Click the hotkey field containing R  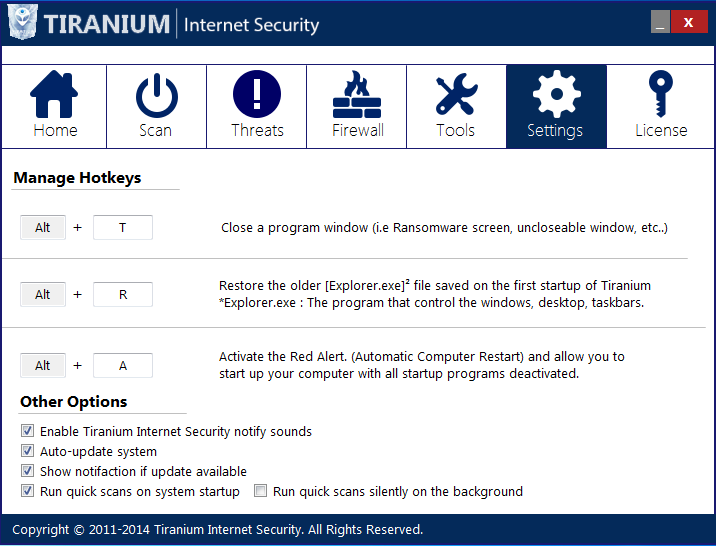(x=123, y=295)
